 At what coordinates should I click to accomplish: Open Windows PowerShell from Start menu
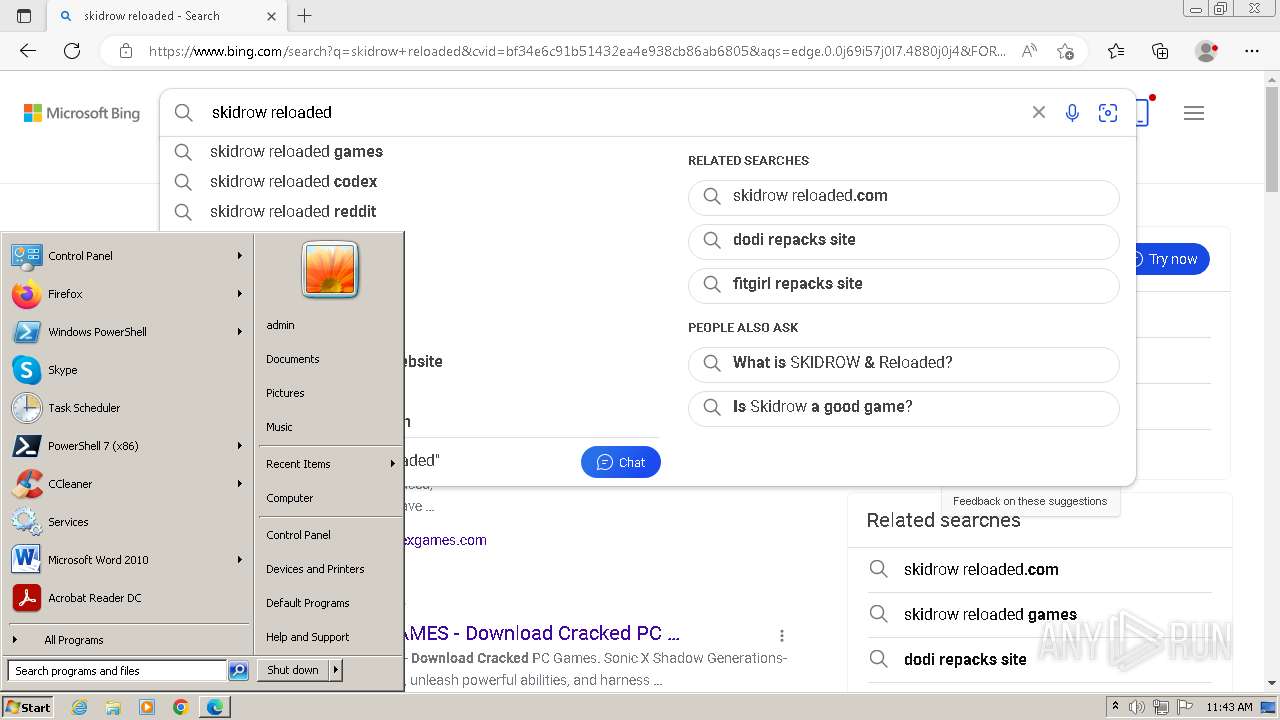(x=128, y=332)
